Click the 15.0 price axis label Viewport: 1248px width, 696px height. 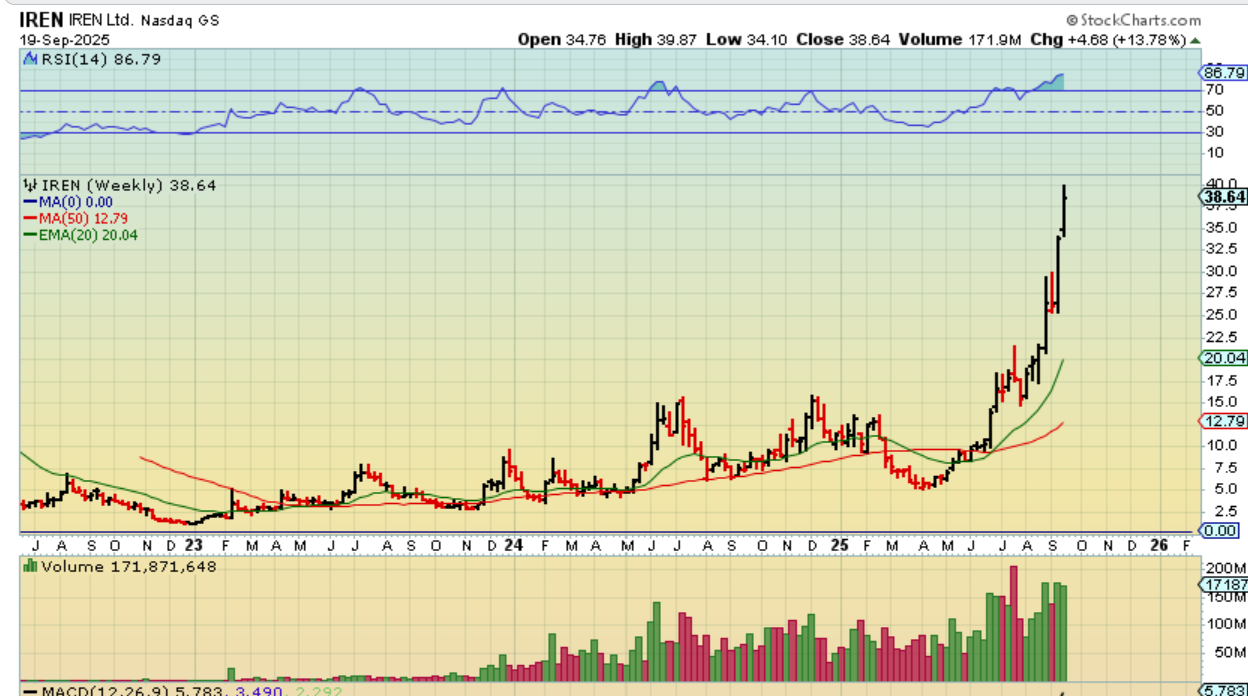[x=1221, y=401]
